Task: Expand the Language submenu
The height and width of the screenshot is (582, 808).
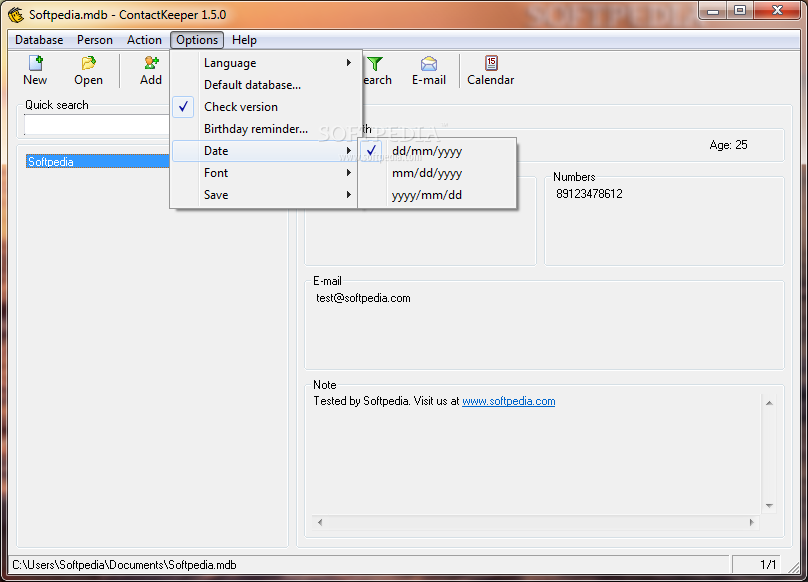Action: point(264,63)
